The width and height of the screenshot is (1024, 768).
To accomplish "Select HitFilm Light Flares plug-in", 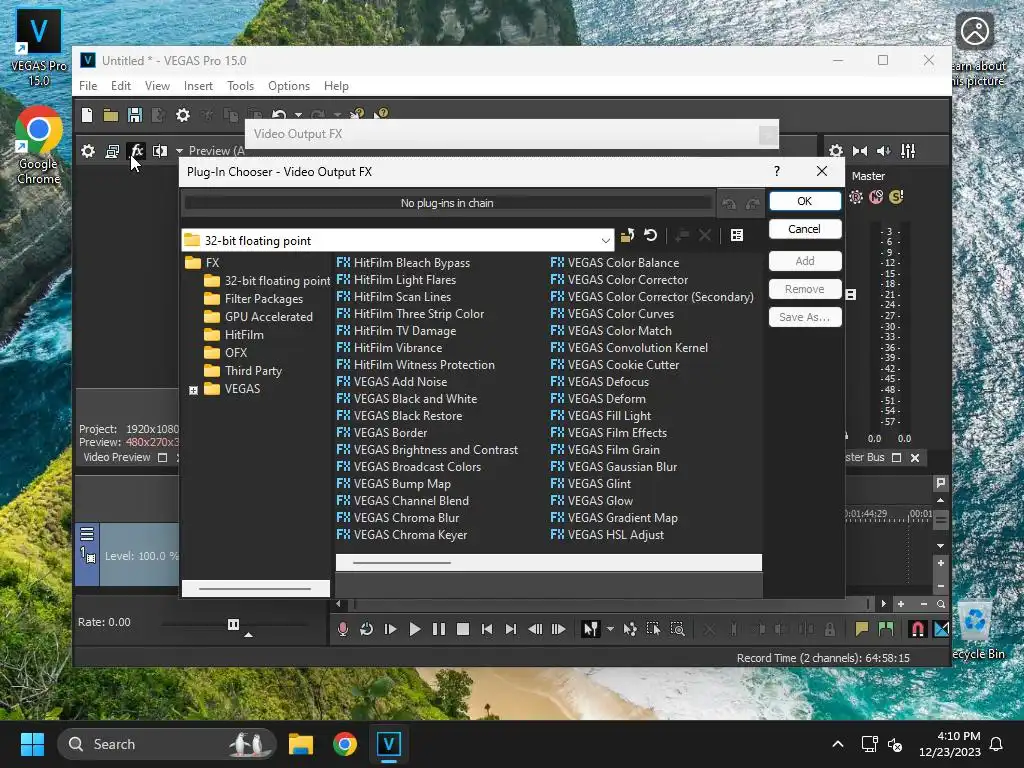I will [396, 280].
